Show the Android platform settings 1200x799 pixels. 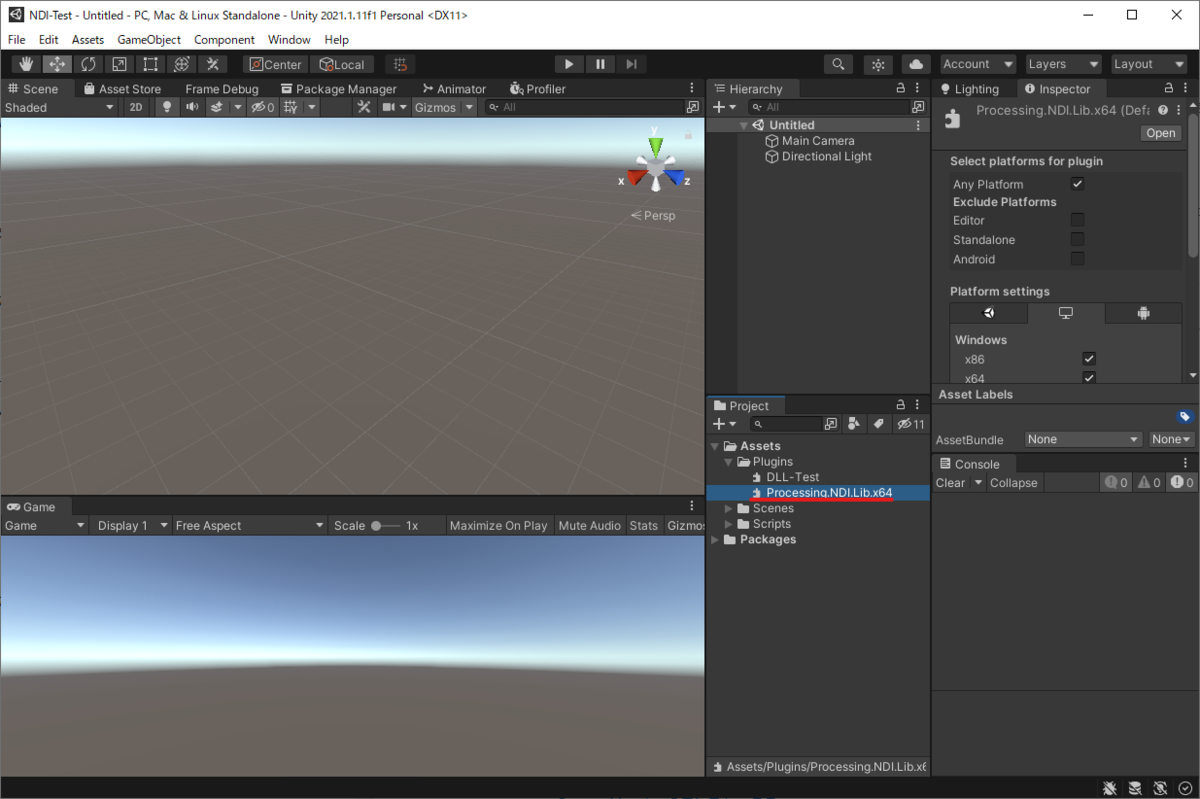click(x=1143, y=313)
